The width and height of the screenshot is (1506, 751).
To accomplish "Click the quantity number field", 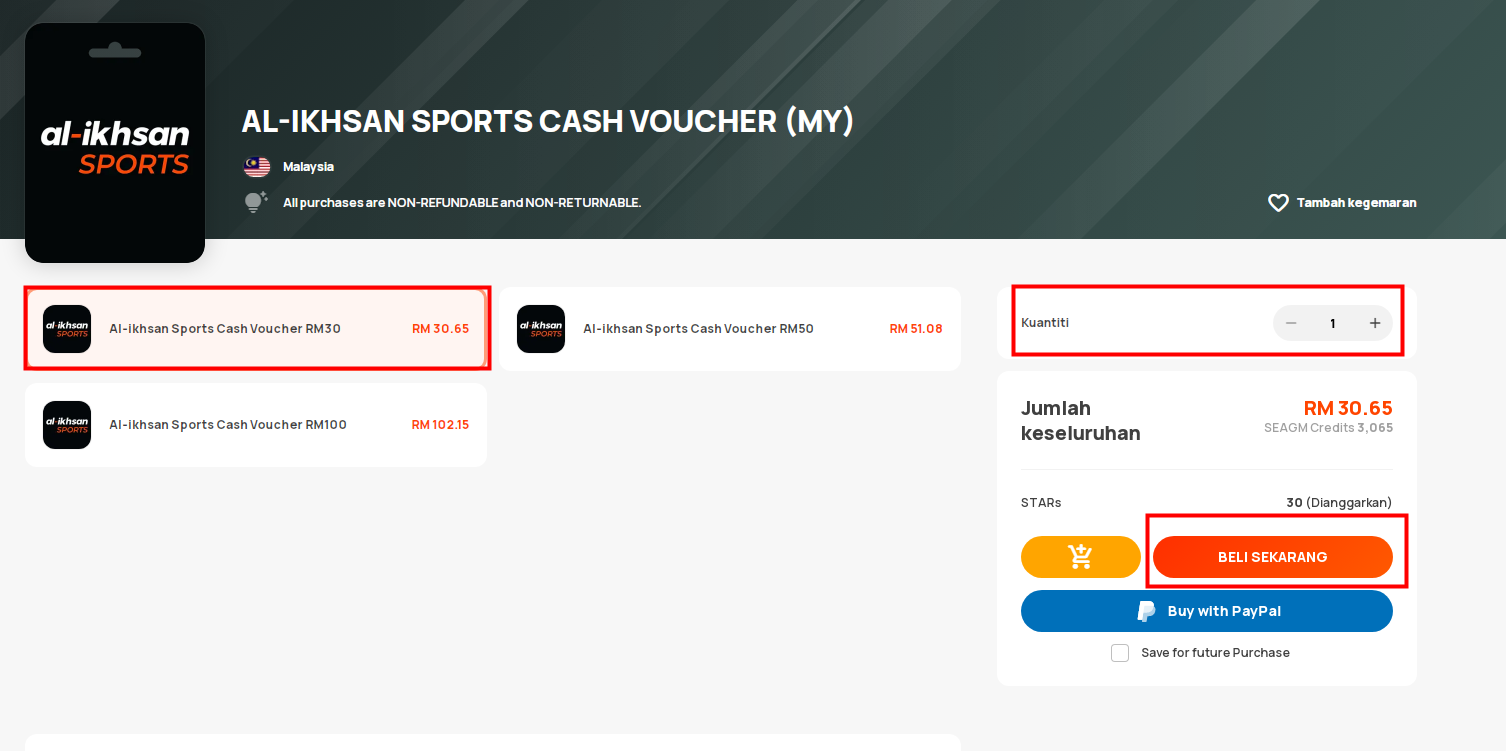I will [1333, 323].
